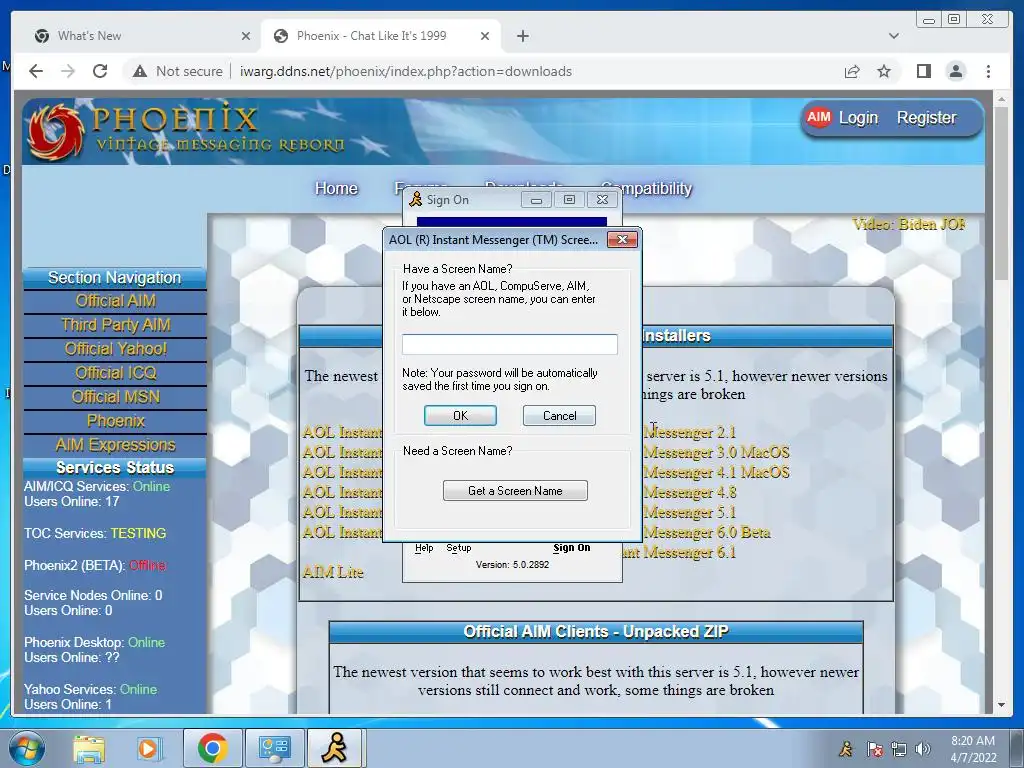This screenshot has height=768, width=1024.
Task: Open Messenger 4.1 MacOS link
Action: [x=716, y=472]
